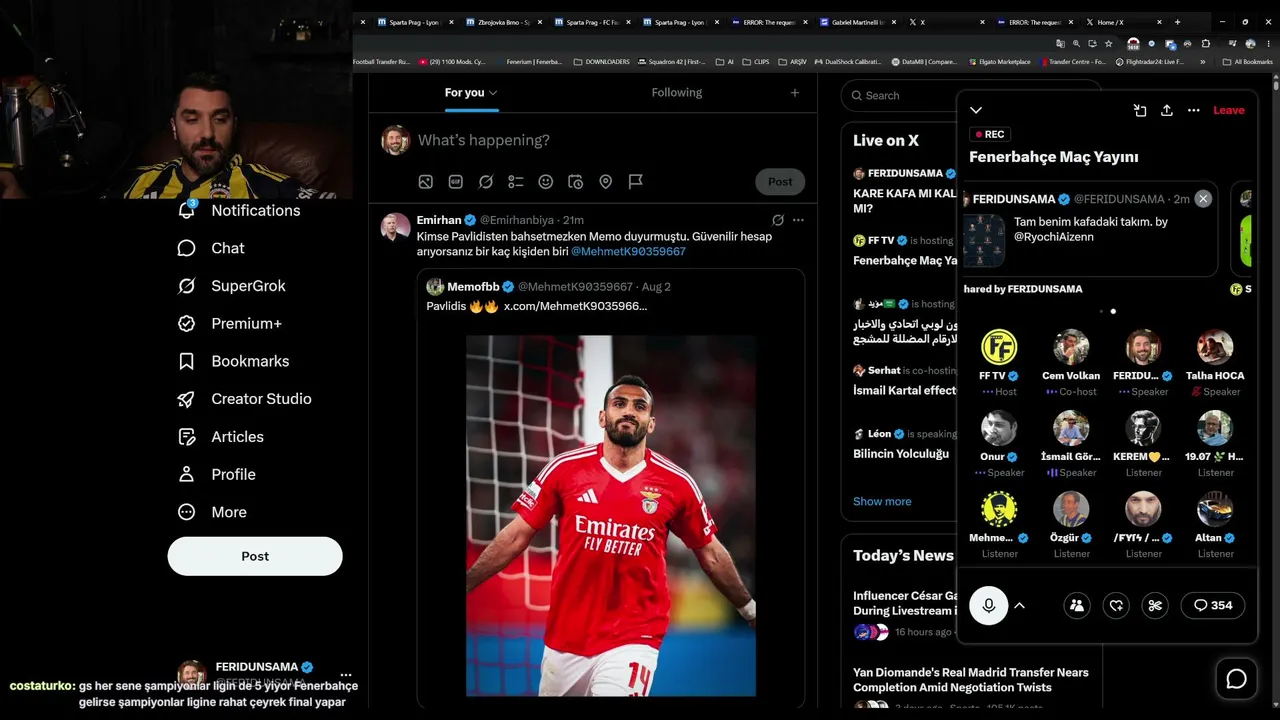1280x720 pixels.
Task: Open the @MehmetK90359667 mention link
Action: tap(628, 252)
